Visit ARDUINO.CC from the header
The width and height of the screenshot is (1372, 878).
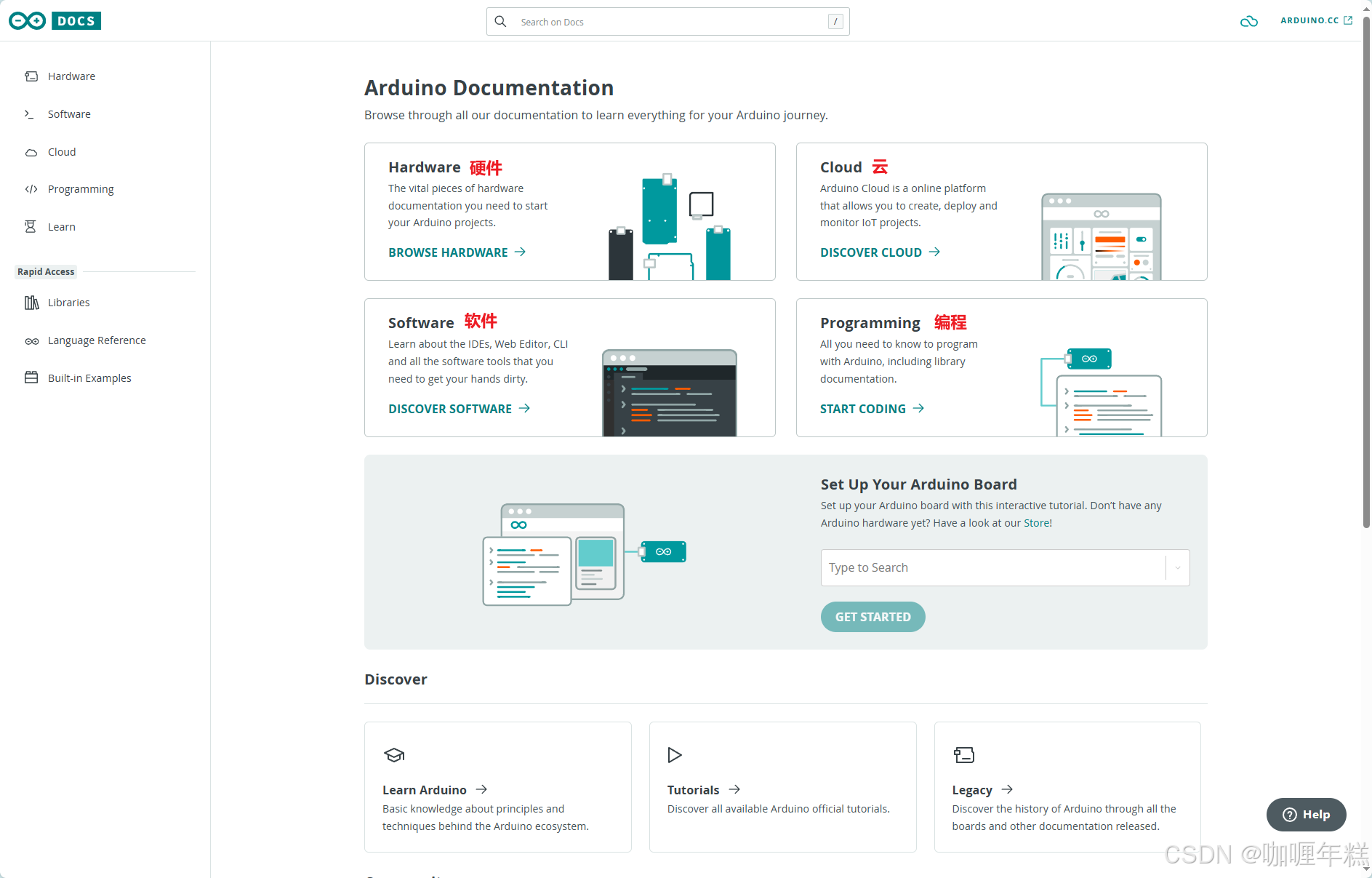click(1309, 20)
